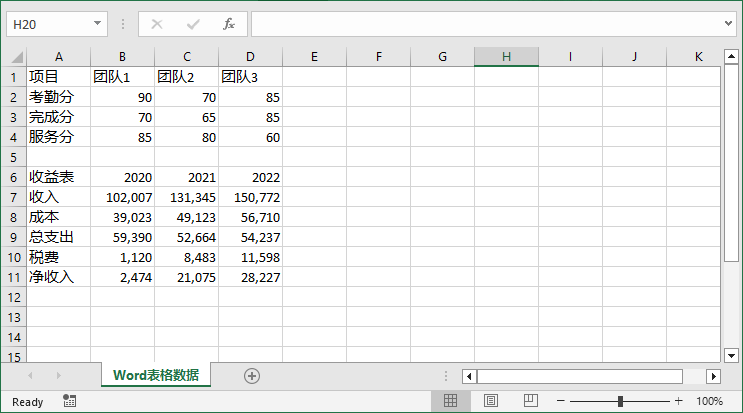The height and width of the screenshot is (413, 743).
Task: Click the Name Box showing H20
Action: point(49,24)
